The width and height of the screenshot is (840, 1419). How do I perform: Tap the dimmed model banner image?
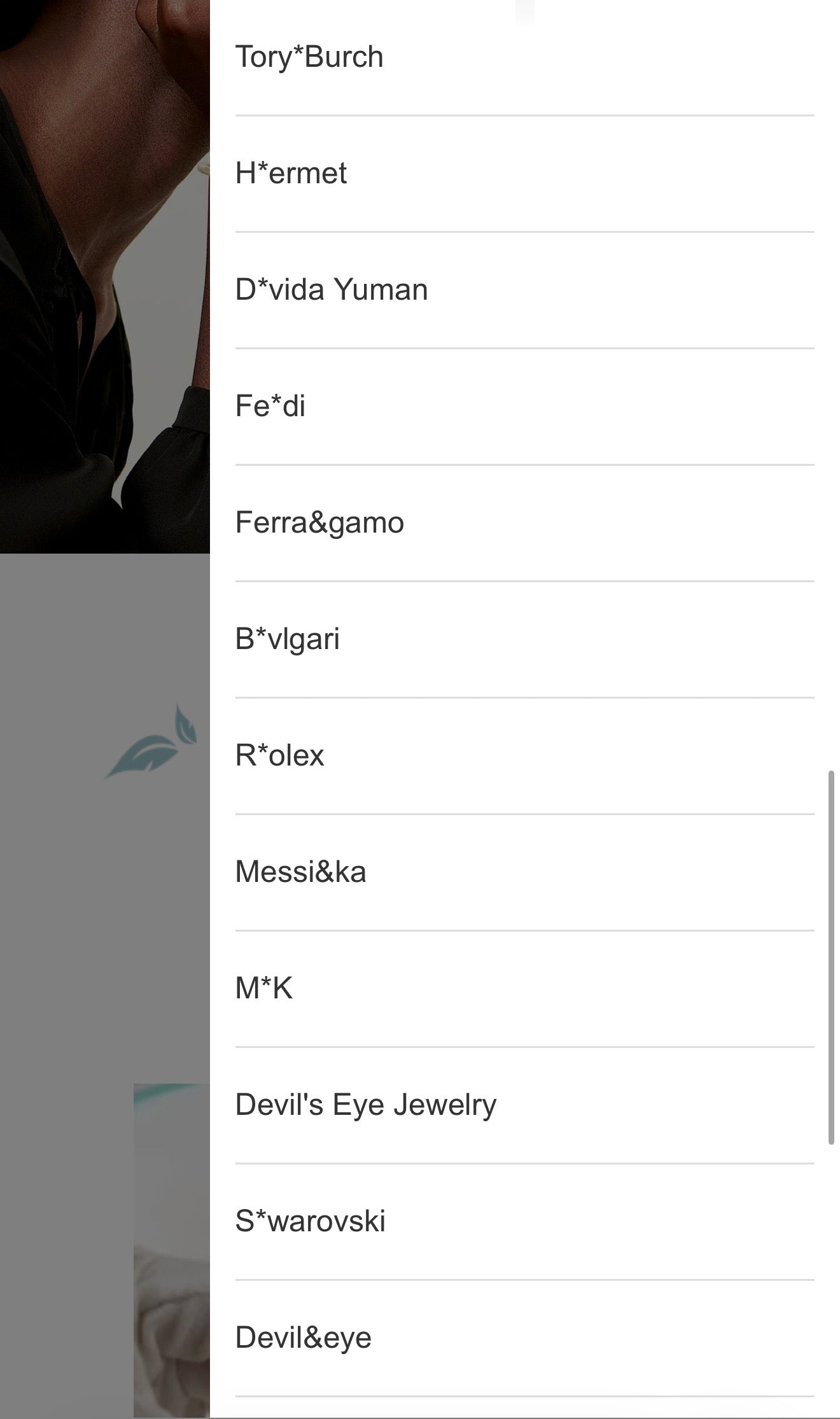click(105, 277)
